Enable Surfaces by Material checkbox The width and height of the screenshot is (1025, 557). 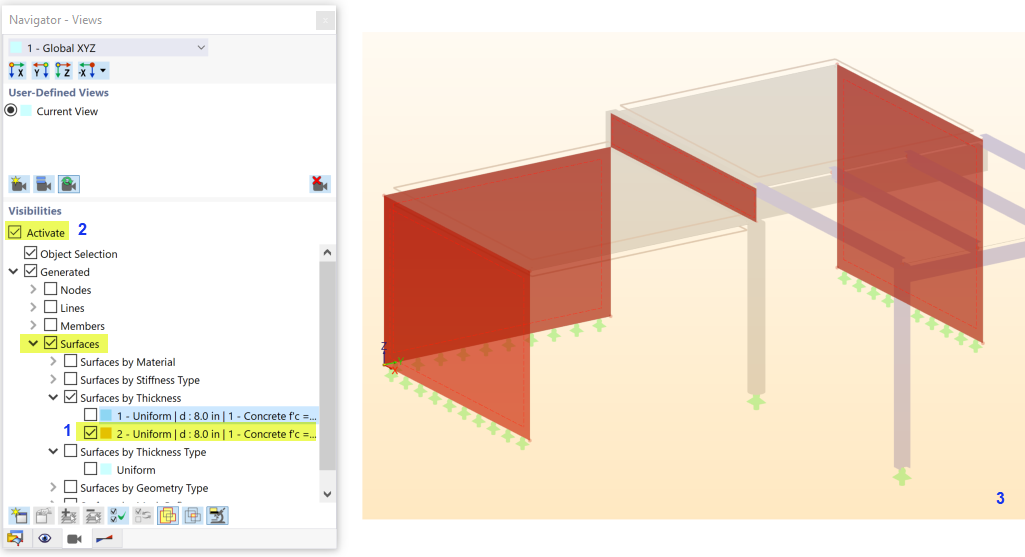point(71,361)
